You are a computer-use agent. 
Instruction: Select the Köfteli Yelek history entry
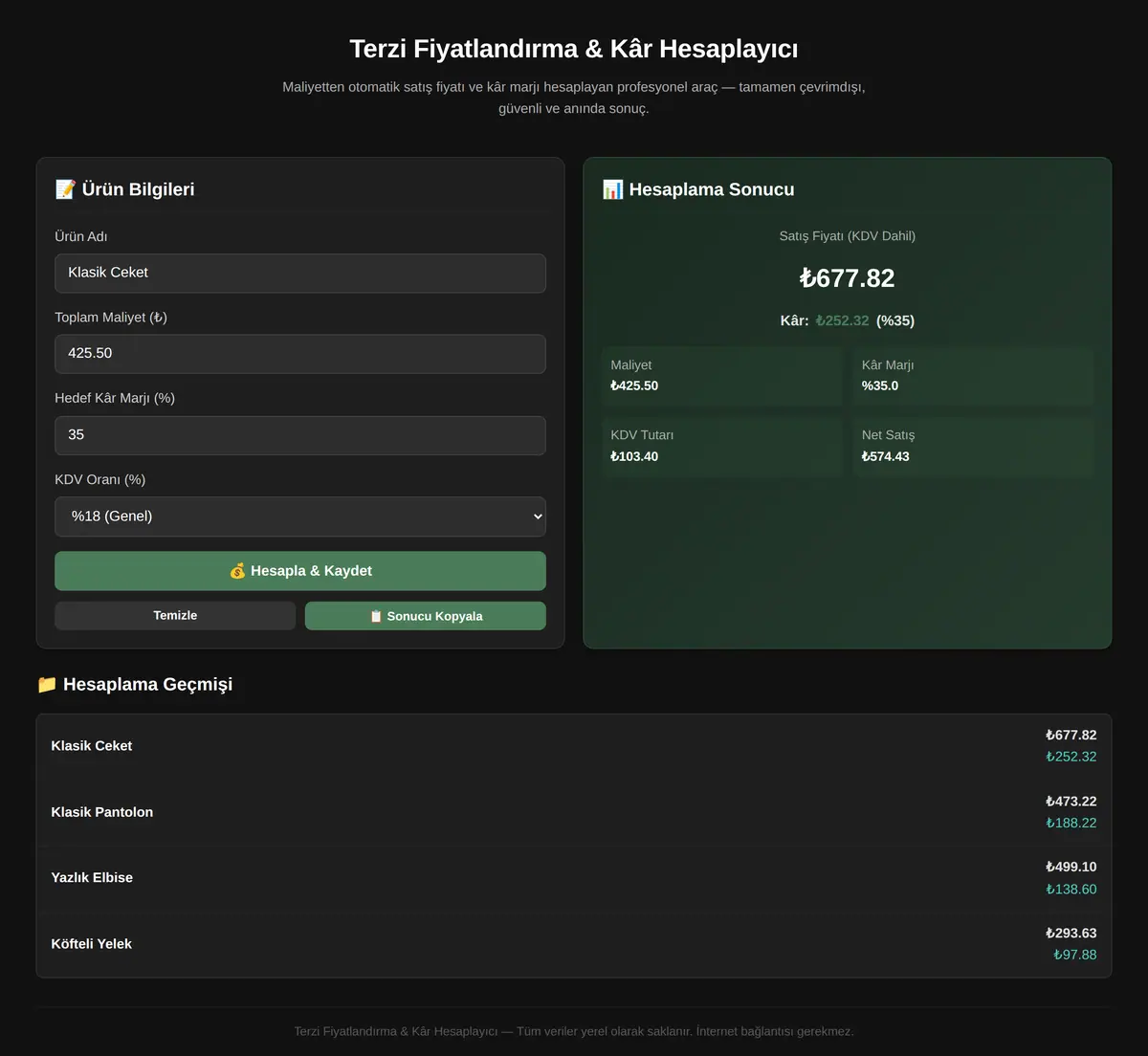(574, 944)
